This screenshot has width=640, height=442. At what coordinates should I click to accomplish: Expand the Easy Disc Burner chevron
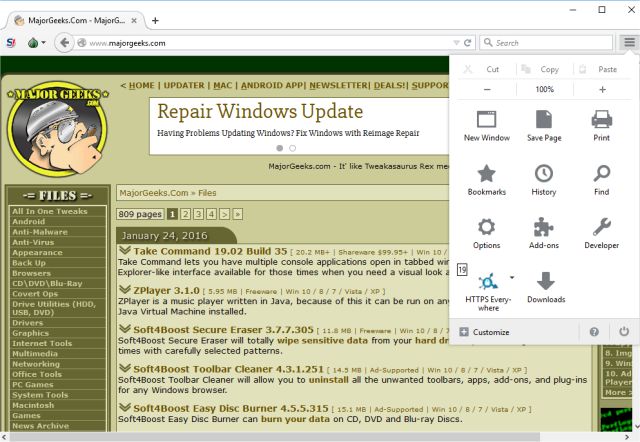click(124, 407)
